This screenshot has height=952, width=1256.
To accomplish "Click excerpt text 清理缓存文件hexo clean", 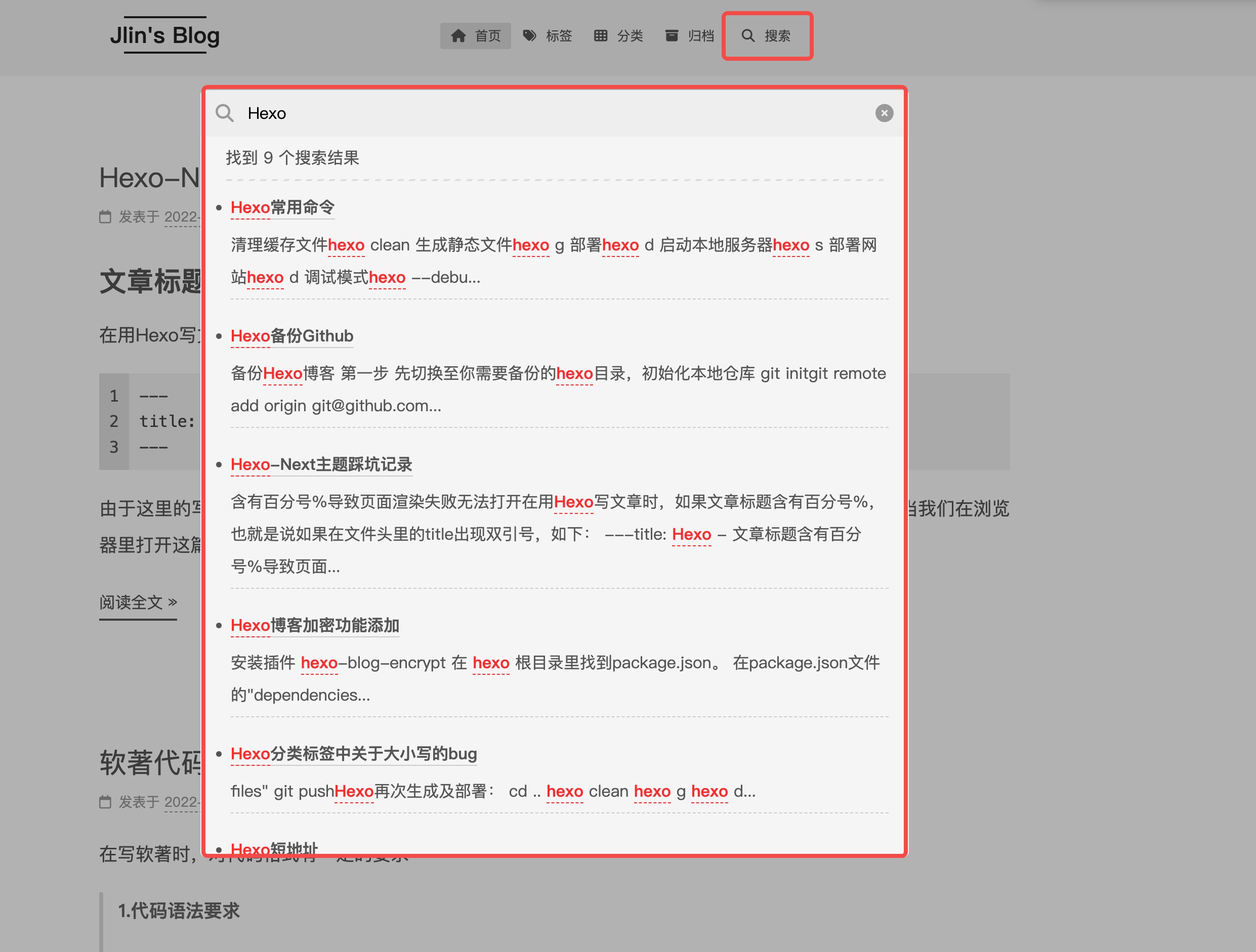I will pos(320,245).
